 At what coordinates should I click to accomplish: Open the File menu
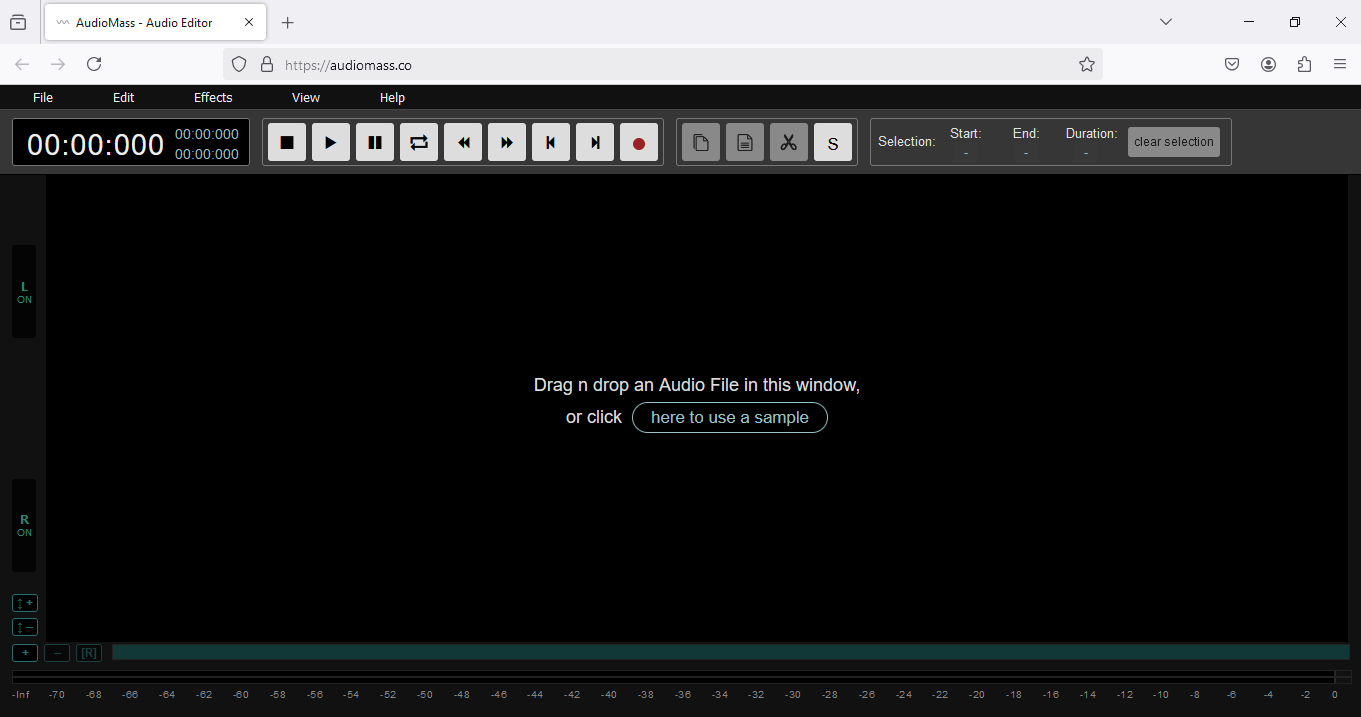pos(43,98)
